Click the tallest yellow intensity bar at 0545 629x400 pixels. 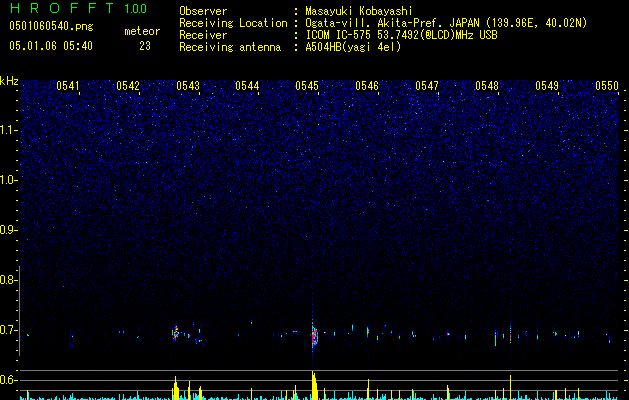tap(313, 385)
